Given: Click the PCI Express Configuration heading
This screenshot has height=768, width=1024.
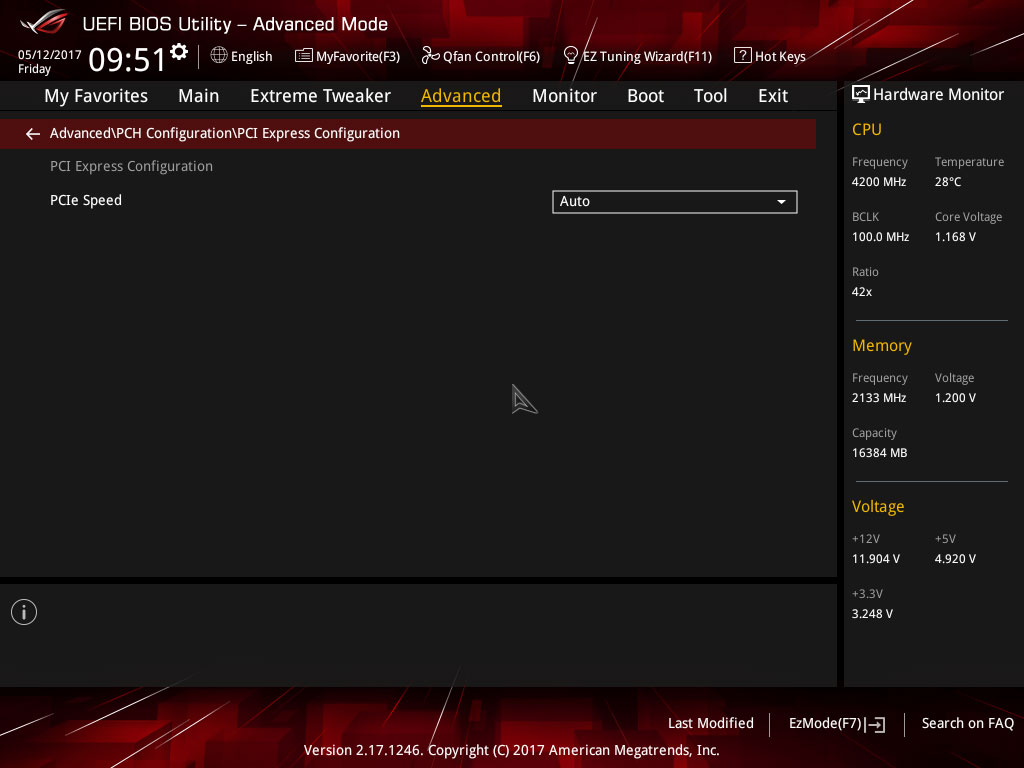Looking at the screenshot, I should tap(131, 167).
